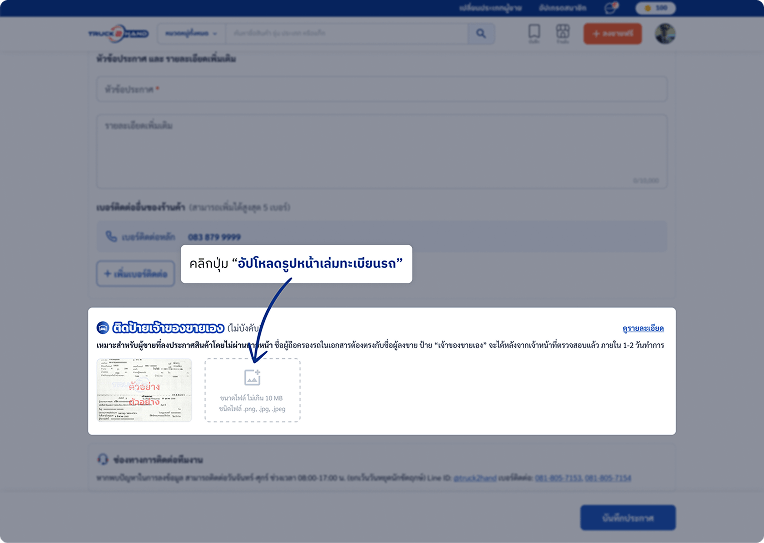Click the orange post listing button
The width and height of the screenshot is (764, 543).
coord(612,34)
